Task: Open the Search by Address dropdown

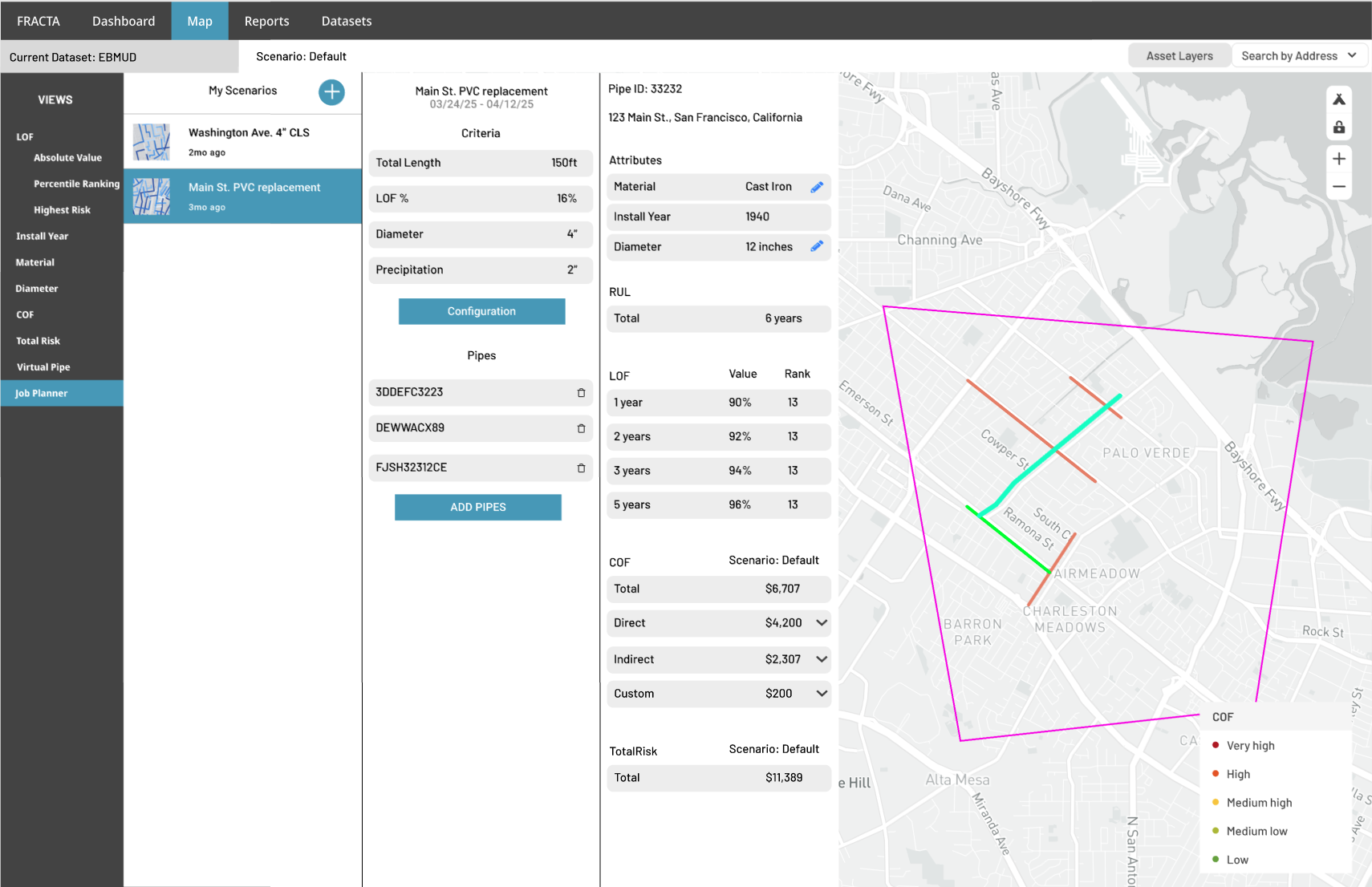Action: (1299, 55)
